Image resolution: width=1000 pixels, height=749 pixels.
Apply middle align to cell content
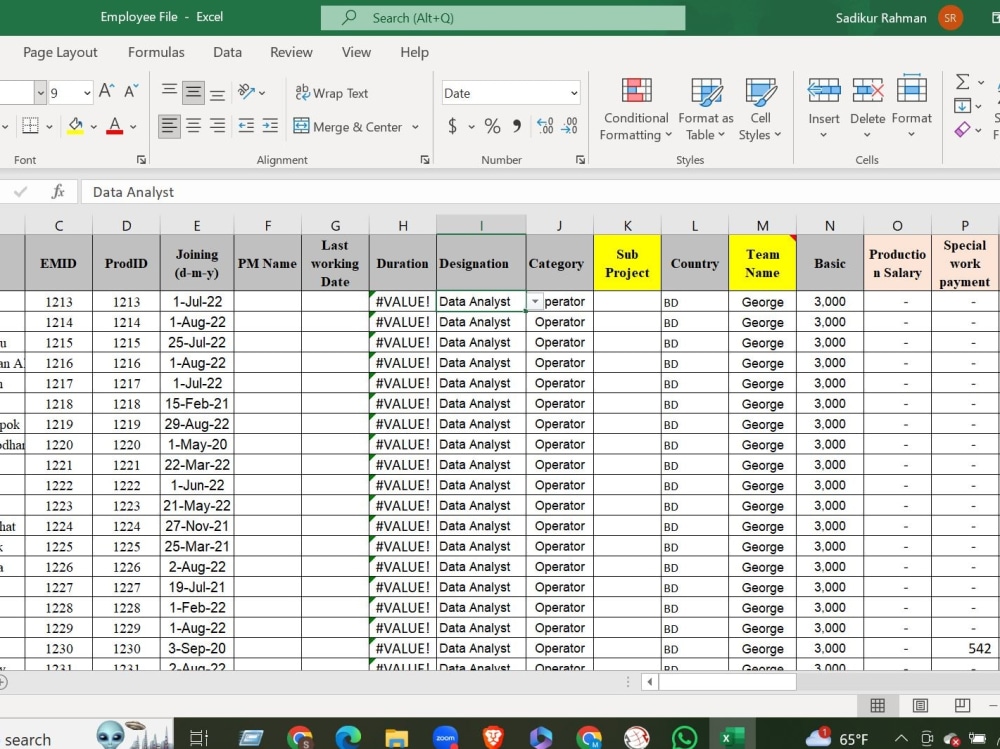193,93
